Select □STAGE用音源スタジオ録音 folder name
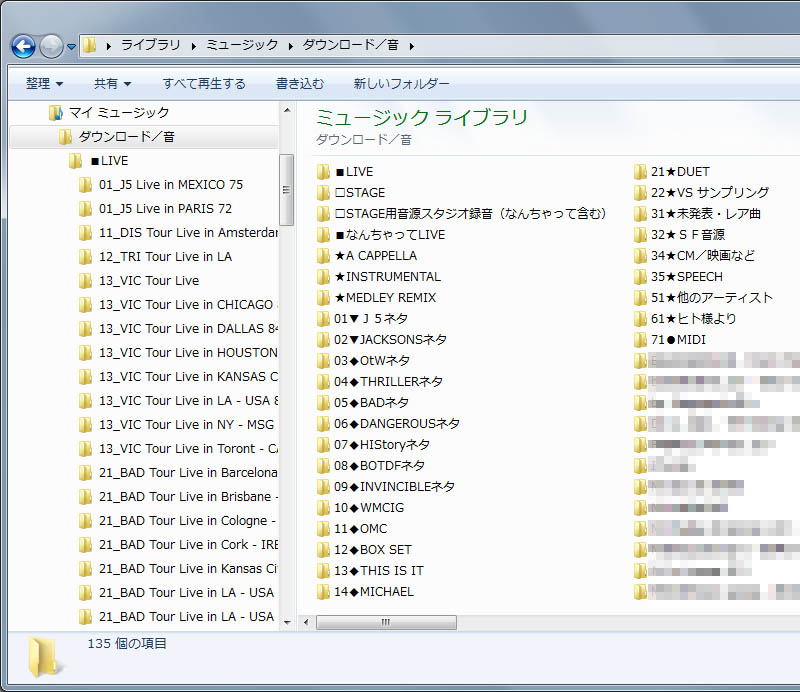The image size is (800, 692). pos(470,214)
